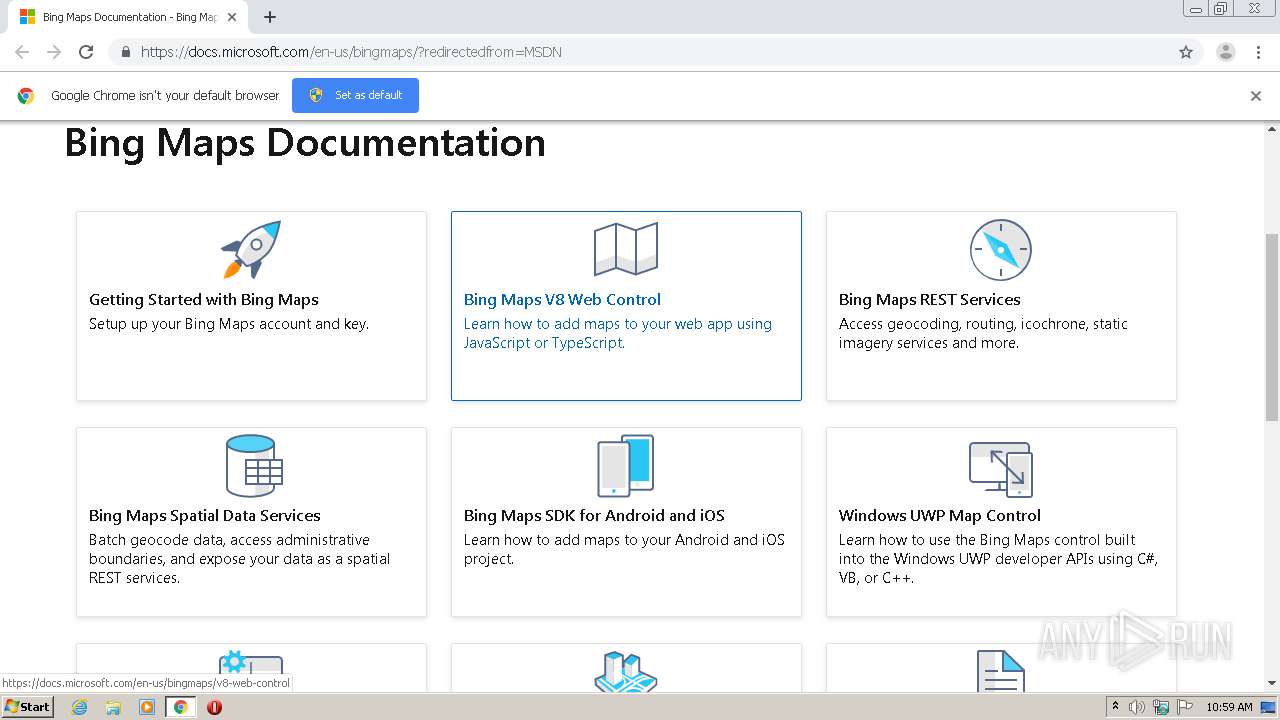Click the 3D buildings icon in the bottom card
This screenshot has height=720, width=1280.
click(626, 671)
